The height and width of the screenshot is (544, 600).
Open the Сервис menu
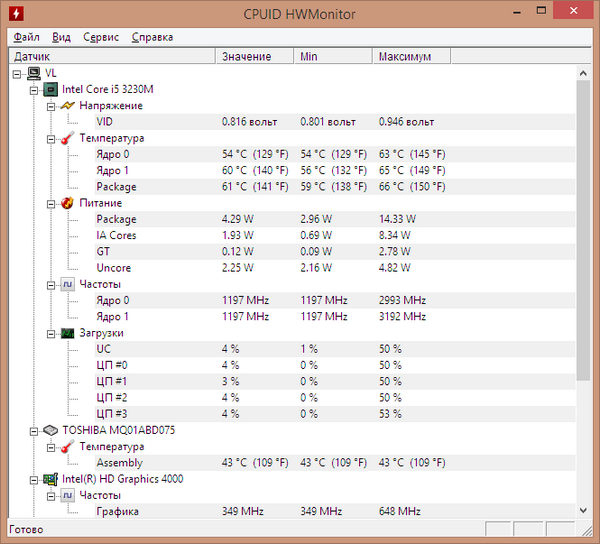[100, 37]
